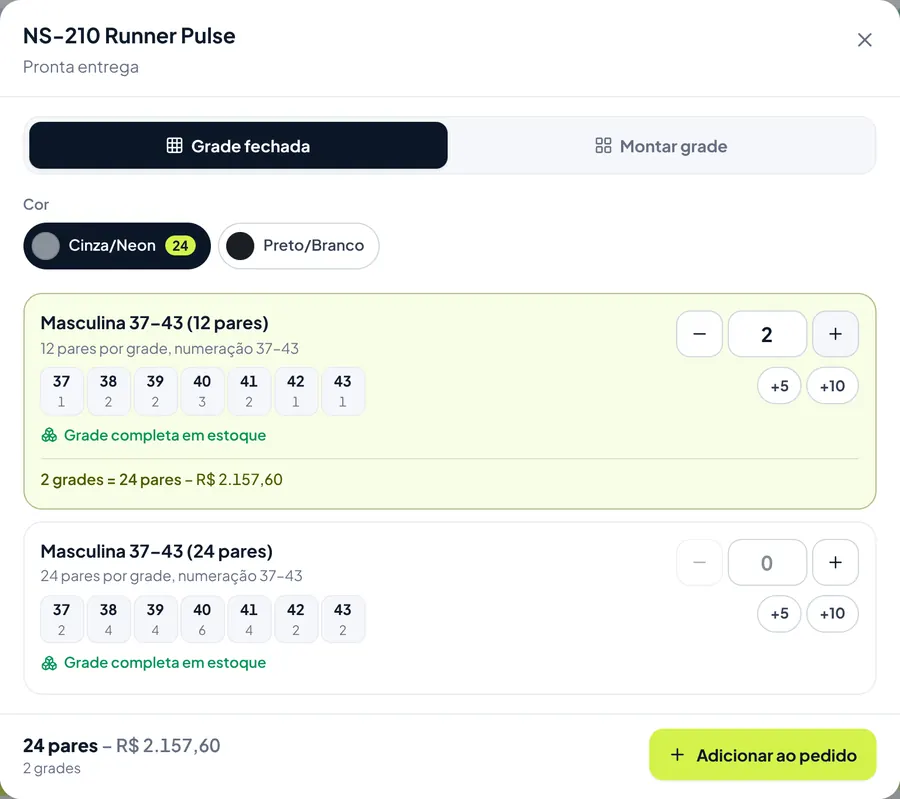This screenshot has height=799, width=900.
Task: Click stock icon in 24 pares card
Action: (x=49, y=663)
